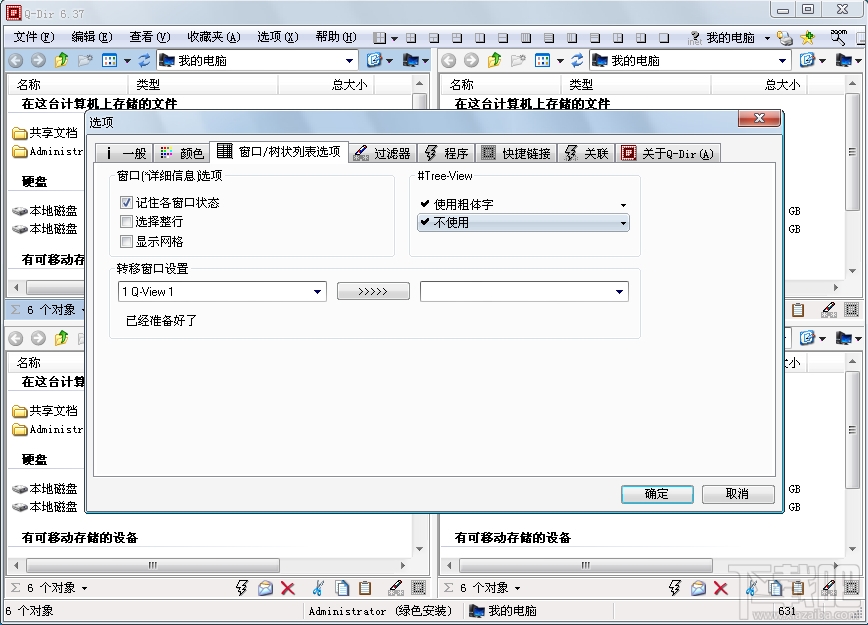Select the four-pane layout icon in toolbar
868x625 pixels.
(411, 38)
